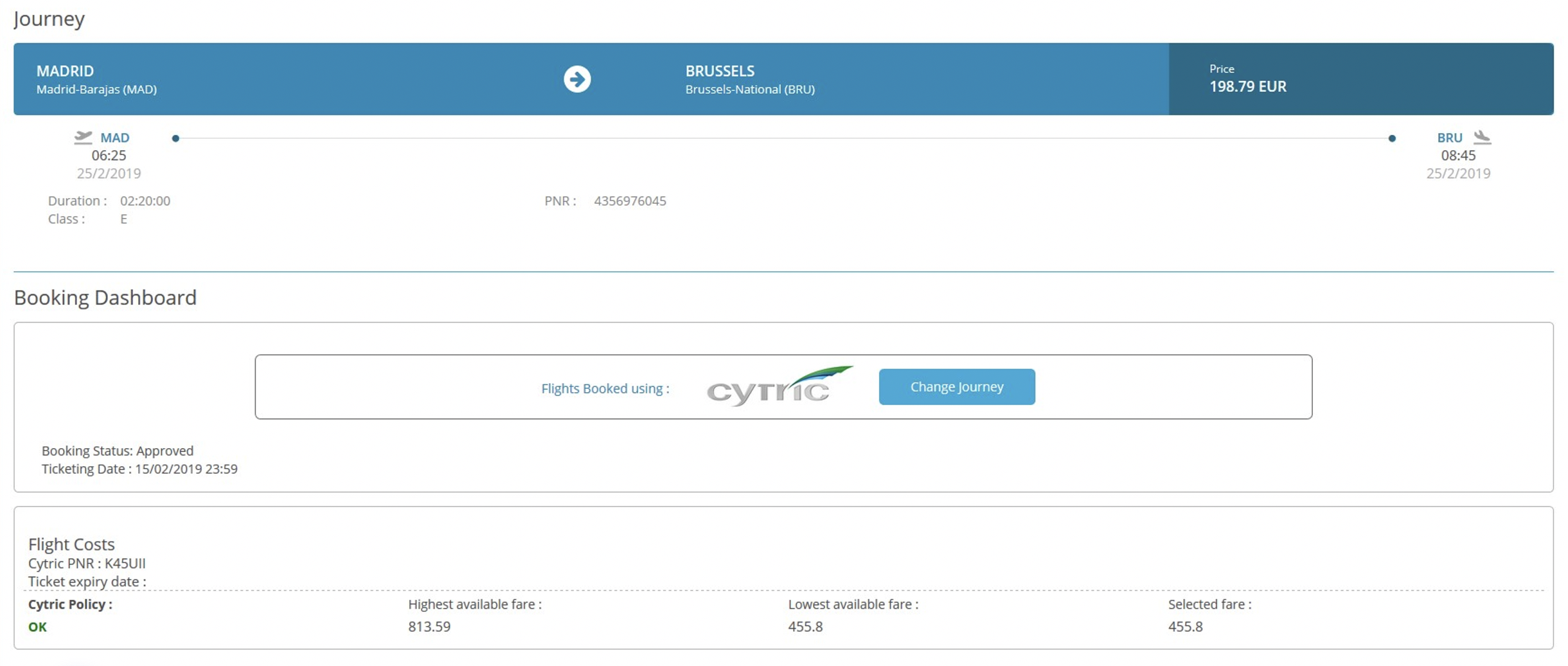
Task: Click the BRUSSELS destination heading
Action: tap(719, 71)
